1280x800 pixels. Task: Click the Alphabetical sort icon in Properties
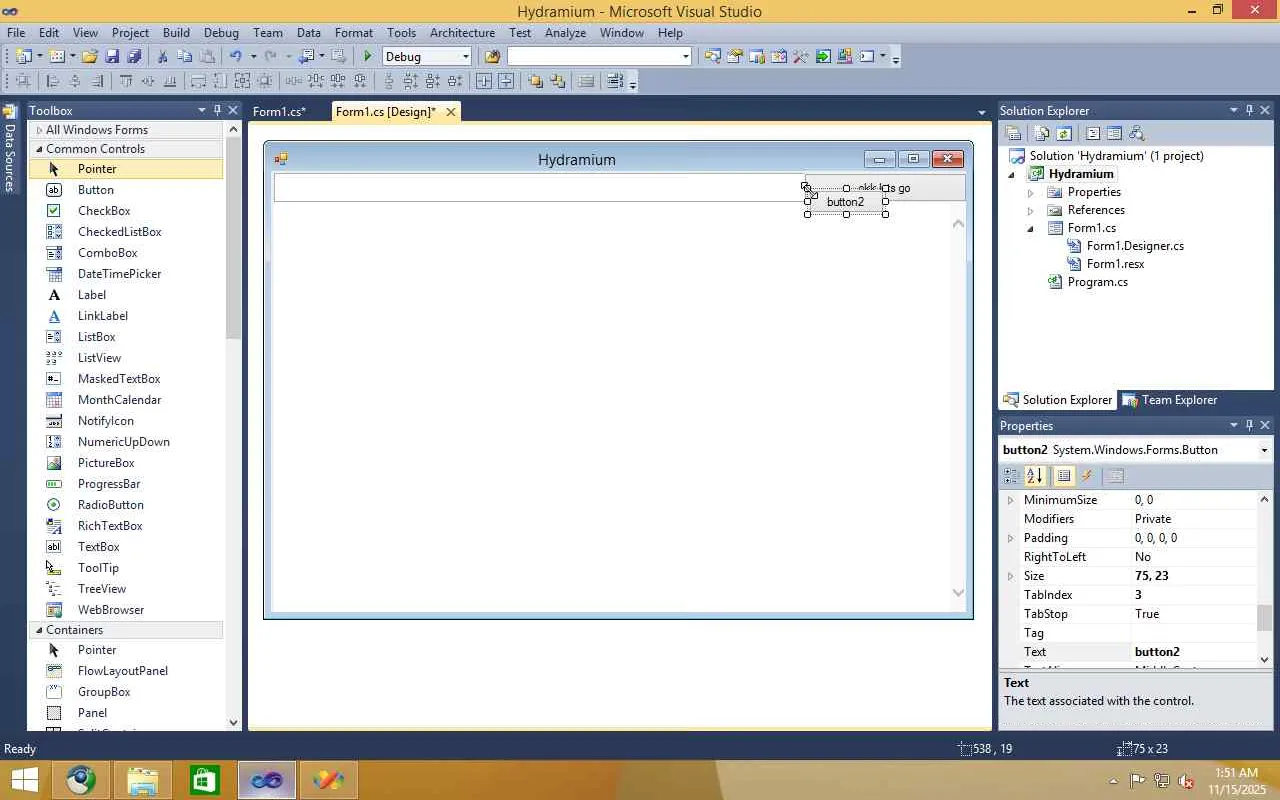coord(1035,476)
